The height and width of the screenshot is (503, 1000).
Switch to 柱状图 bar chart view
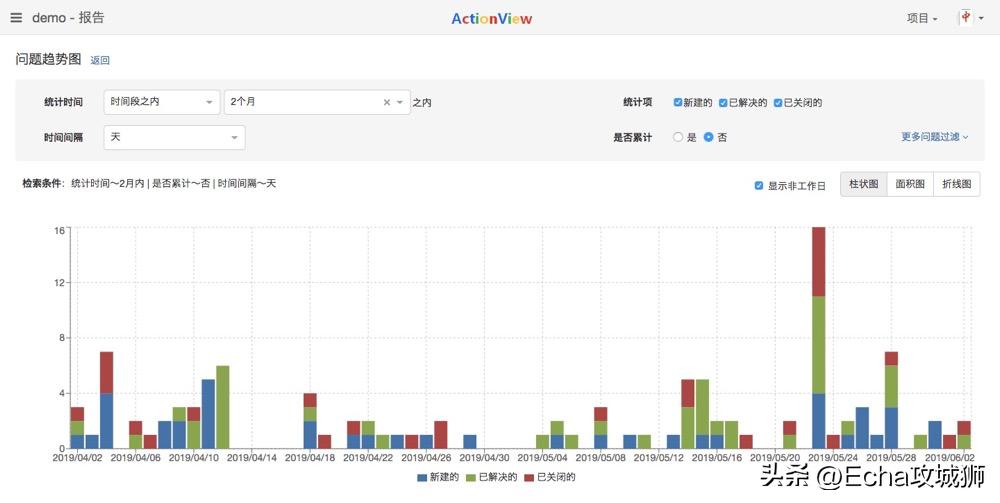864,184
